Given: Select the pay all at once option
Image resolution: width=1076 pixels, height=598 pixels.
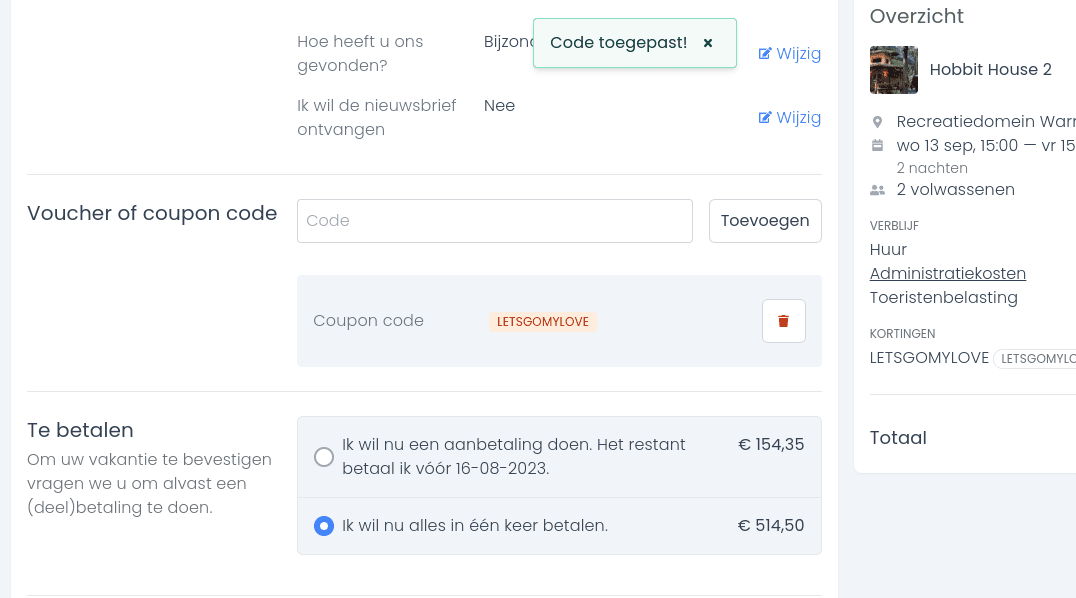Looking at the screenshot, I should [324, 526].
